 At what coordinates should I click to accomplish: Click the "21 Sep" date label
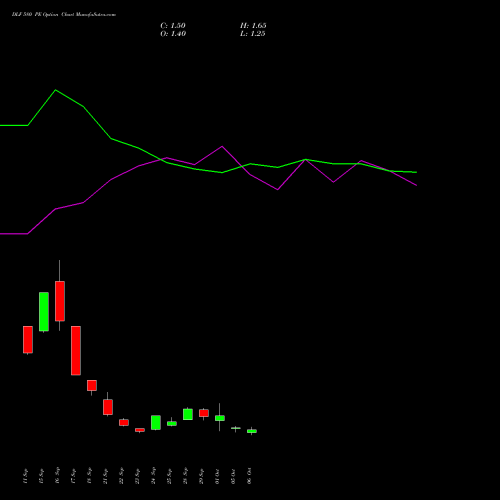pos(105,475)
